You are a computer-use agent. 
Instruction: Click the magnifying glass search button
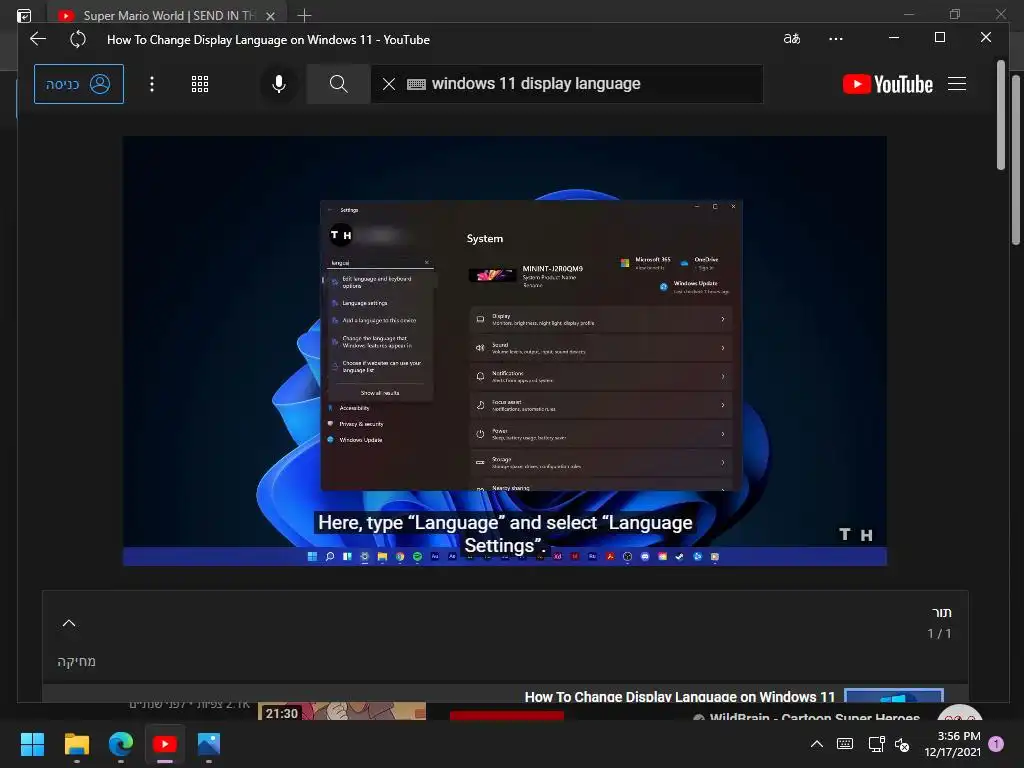point(338,84)
